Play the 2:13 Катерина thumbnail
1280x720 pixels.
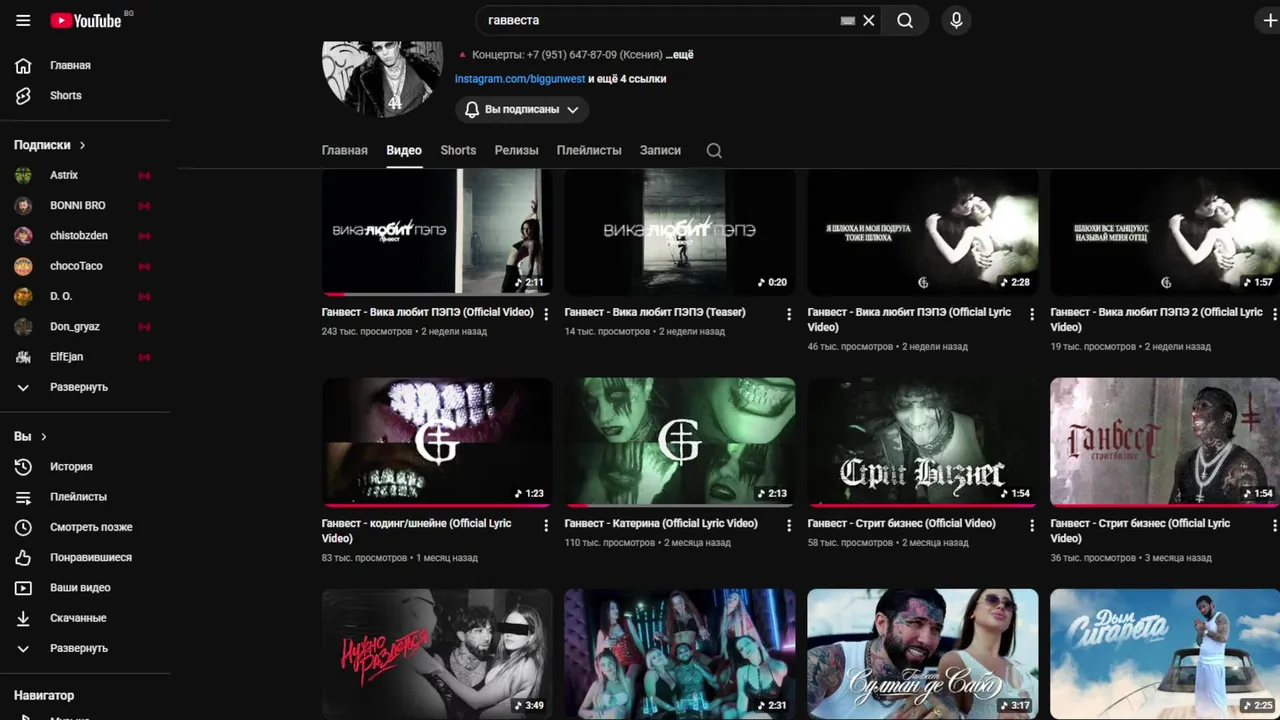tap(680, 442)
